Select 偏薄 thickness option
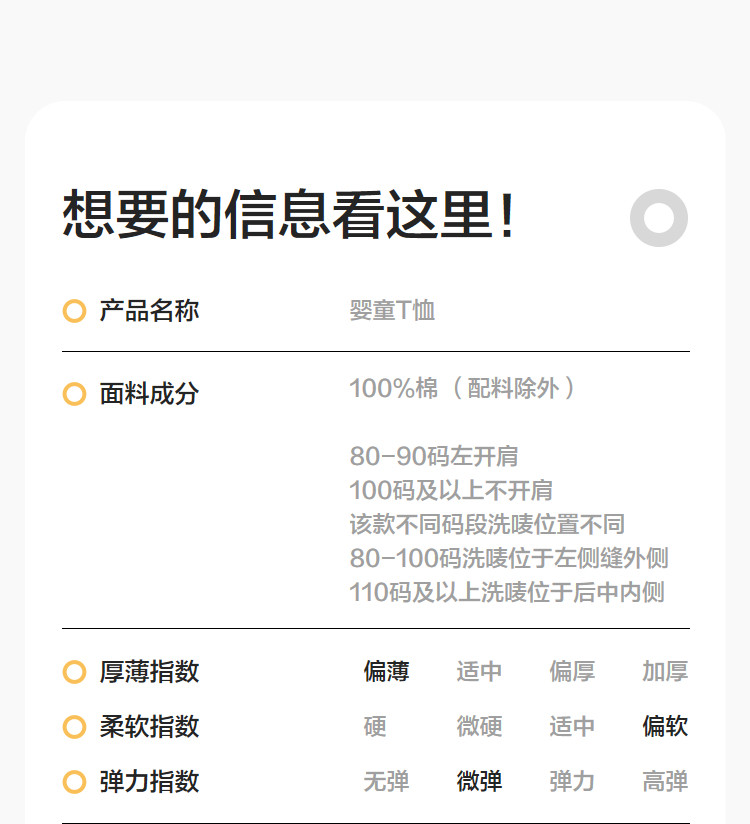The height and width of the screenshot is (824, 750). point(386,672)
